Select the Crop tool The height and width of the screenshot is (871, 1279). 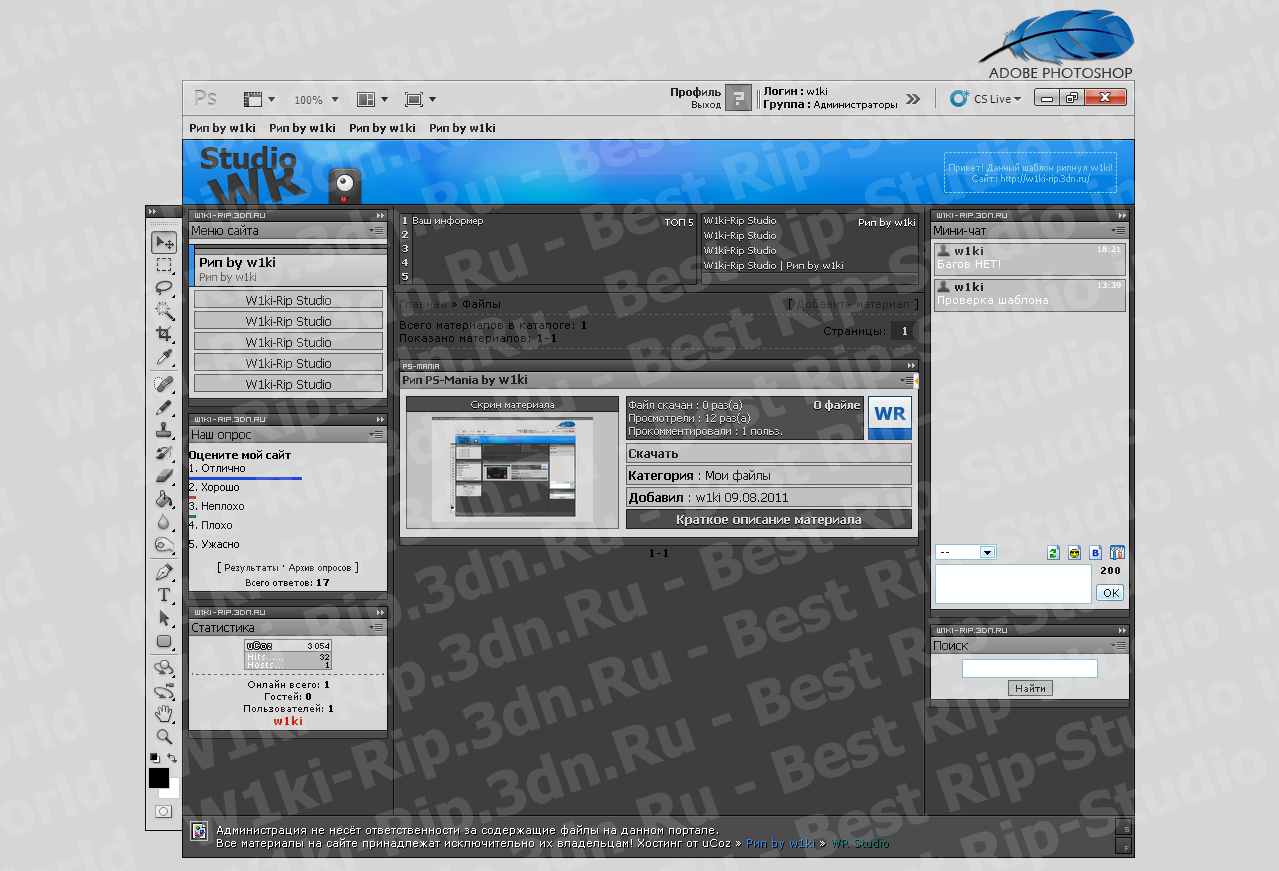click(x=164, y=334)
